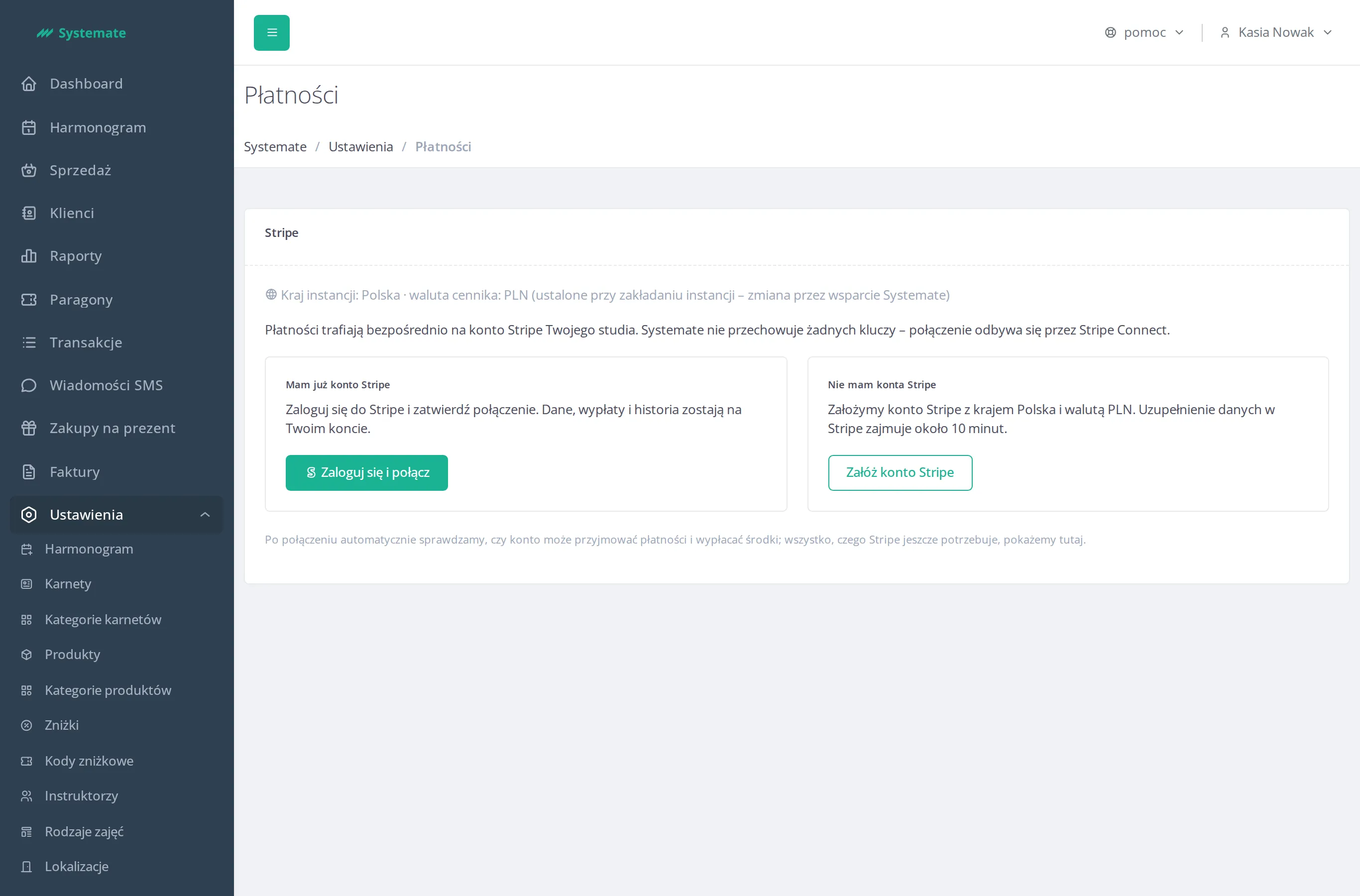Open Zakupy na prezent gift icon
1360x896 pixels.
[28, 428]
